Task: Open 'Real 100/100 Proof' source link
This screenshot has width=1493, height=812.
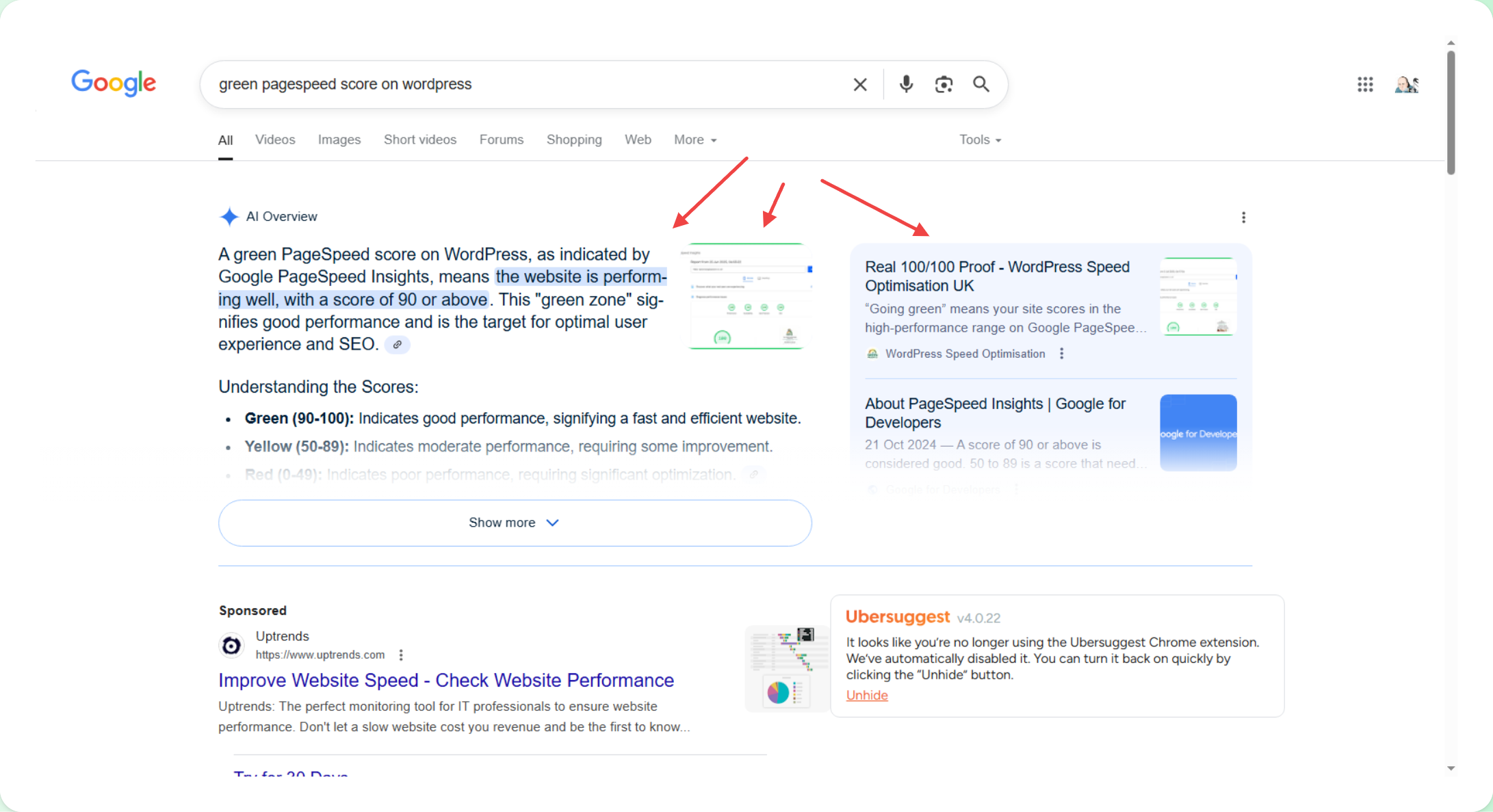Action: click(997, 276)
